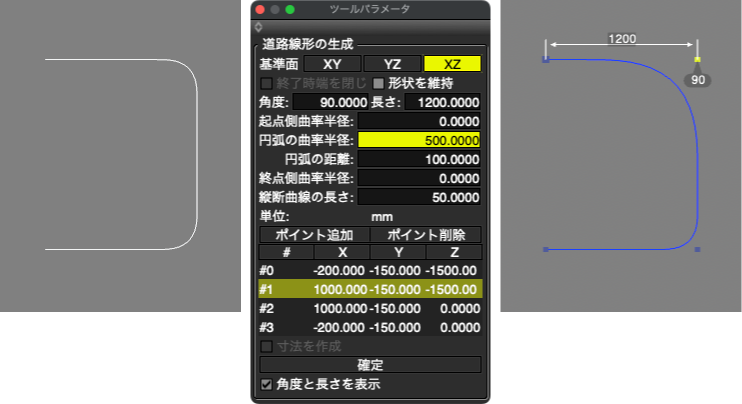Image resolution: width=742 pixels, height=404 pixels.
Task: Click the X column header
Action: pyautogui.click(x=342, y=252)
